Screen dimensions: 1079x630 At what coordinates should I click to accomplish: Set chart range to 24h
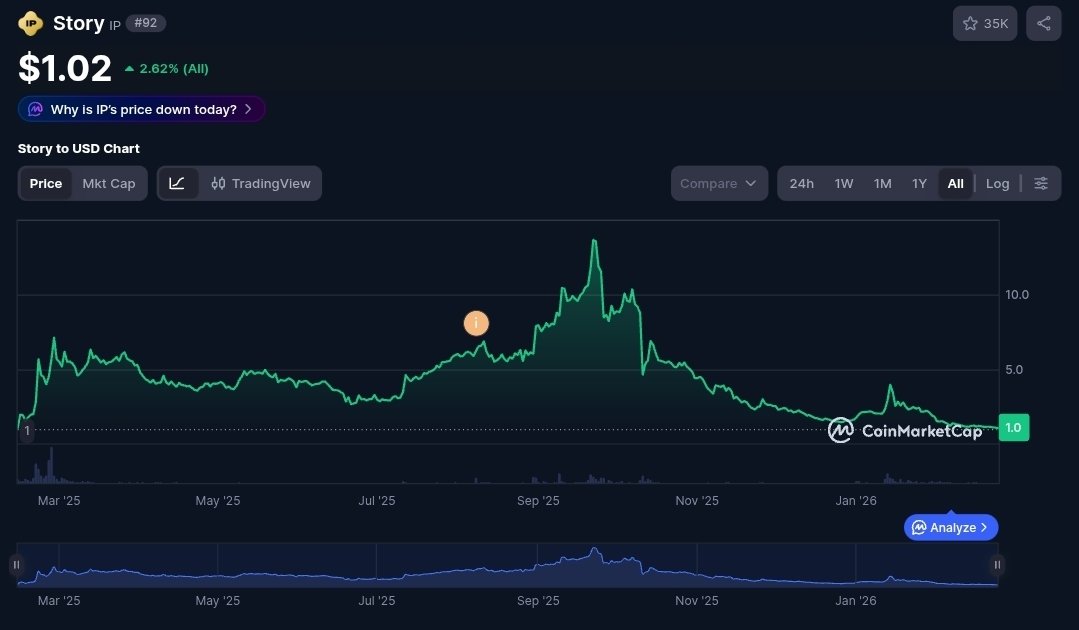tap(801, 184)
